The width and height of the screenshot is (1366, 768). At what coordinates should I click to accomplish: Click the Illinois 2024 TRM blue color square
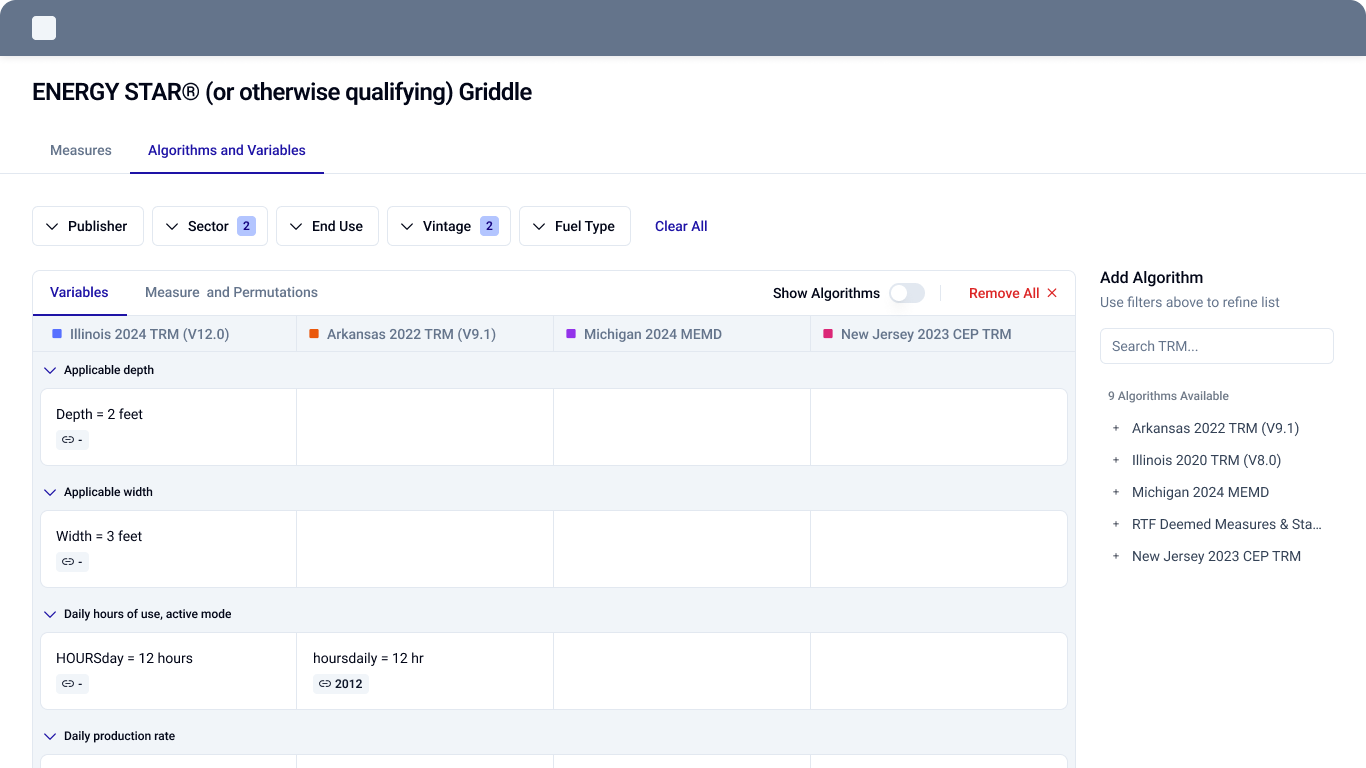57,333
